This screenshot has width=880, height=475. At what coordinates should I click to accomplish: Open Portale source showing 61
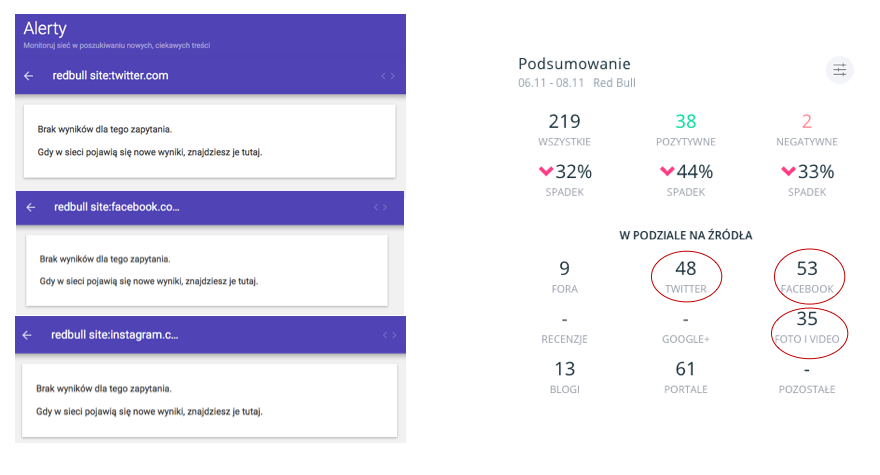[x=685, y=370]
